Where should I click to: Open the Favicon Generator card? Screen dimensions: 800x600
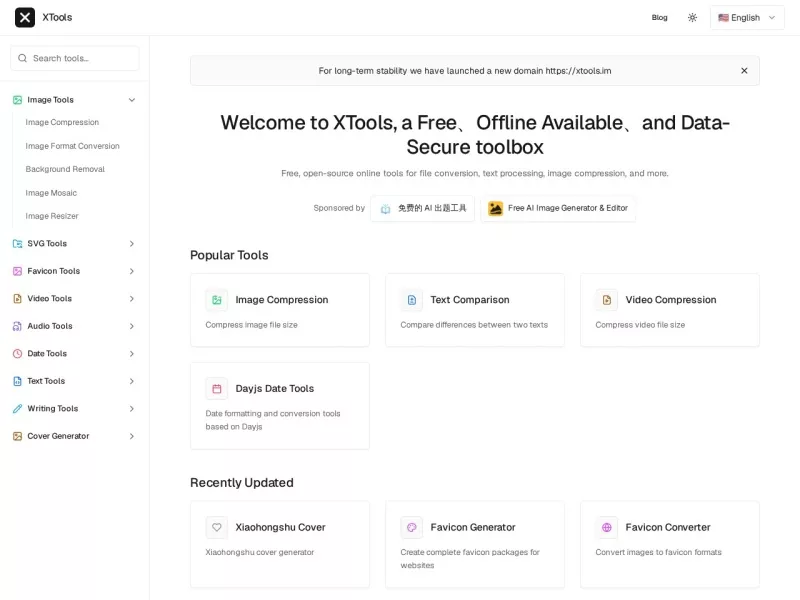pyautogui.click(x=474, y=544)
